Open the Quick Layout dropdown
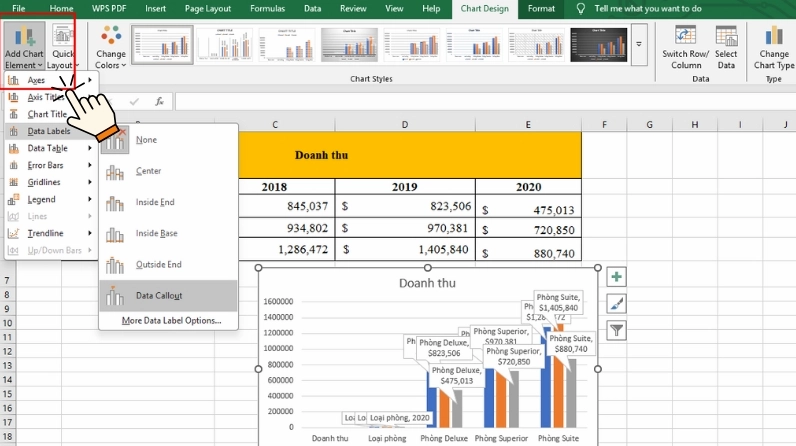Image resolution: width=796 pixels, height=446 pixels. (62, 46)
